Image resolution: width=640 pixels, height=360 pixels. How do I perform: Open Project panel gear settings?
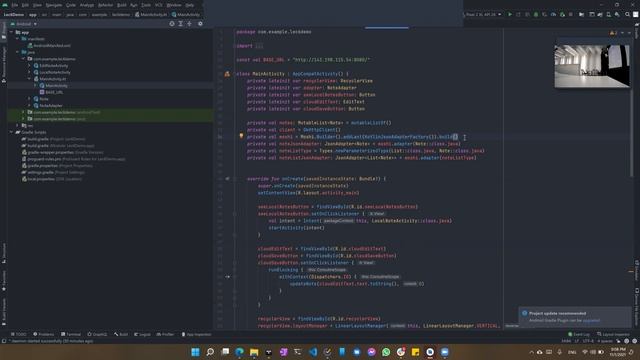tap(200, 24)
